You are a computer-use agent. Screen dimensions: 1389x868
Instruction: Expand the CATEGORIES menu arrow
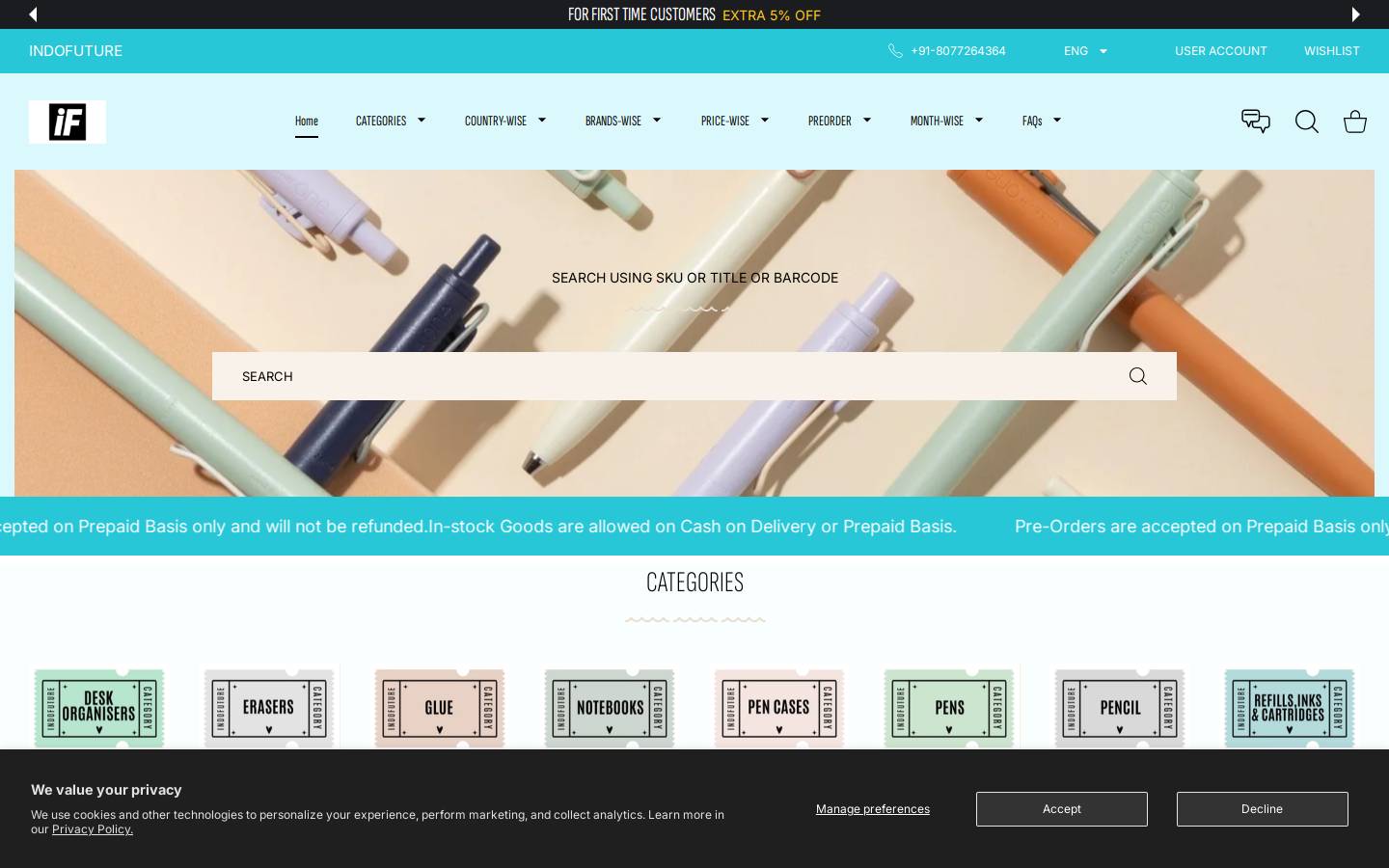tap(422, 121)
